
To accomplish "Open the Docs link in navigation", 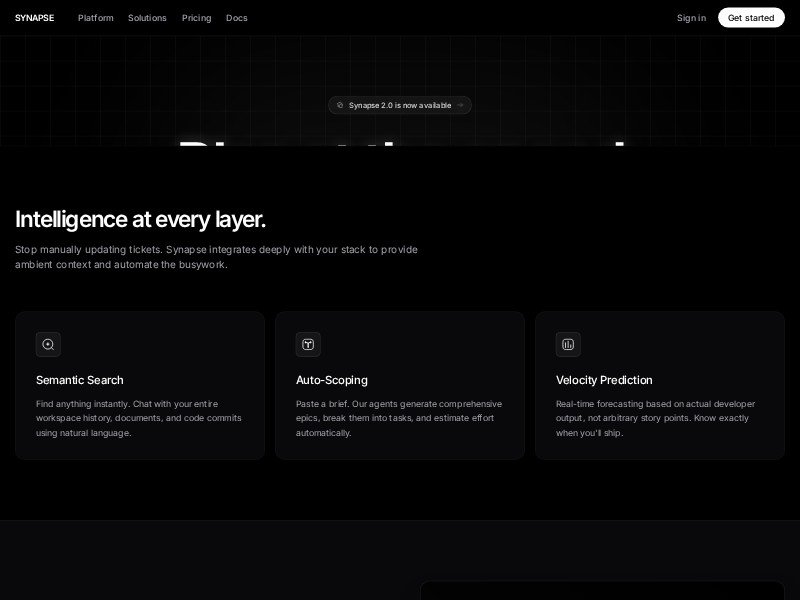I will pos(237,18).
